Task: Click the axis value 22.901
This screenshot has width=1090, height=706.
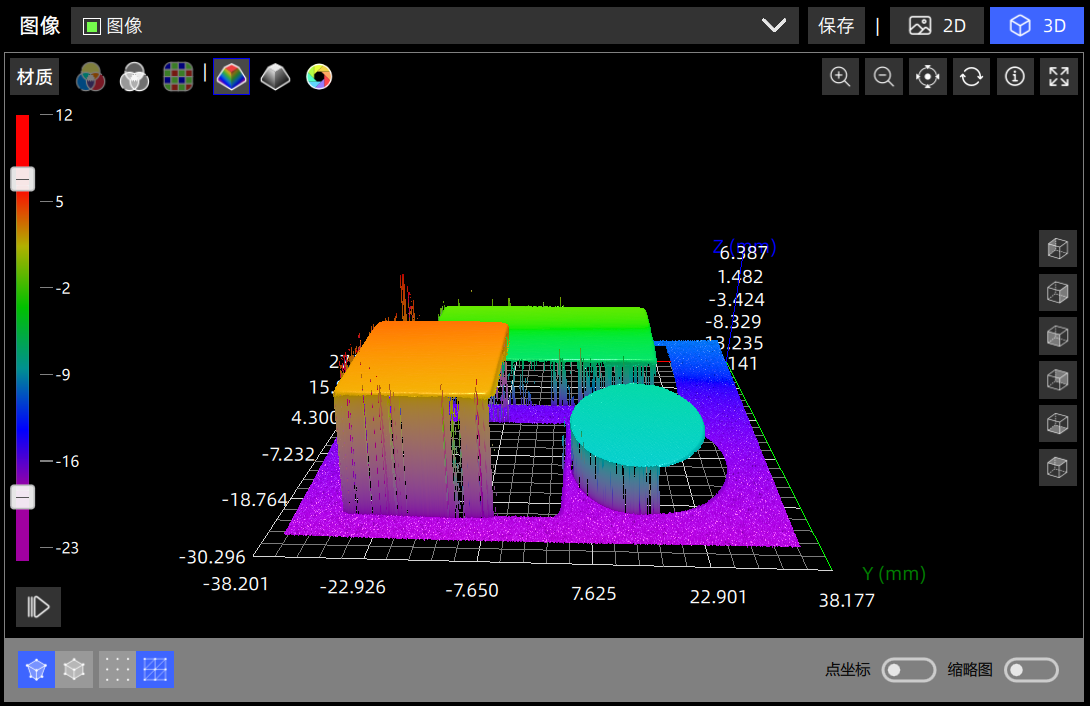Action: pos(718,597)
